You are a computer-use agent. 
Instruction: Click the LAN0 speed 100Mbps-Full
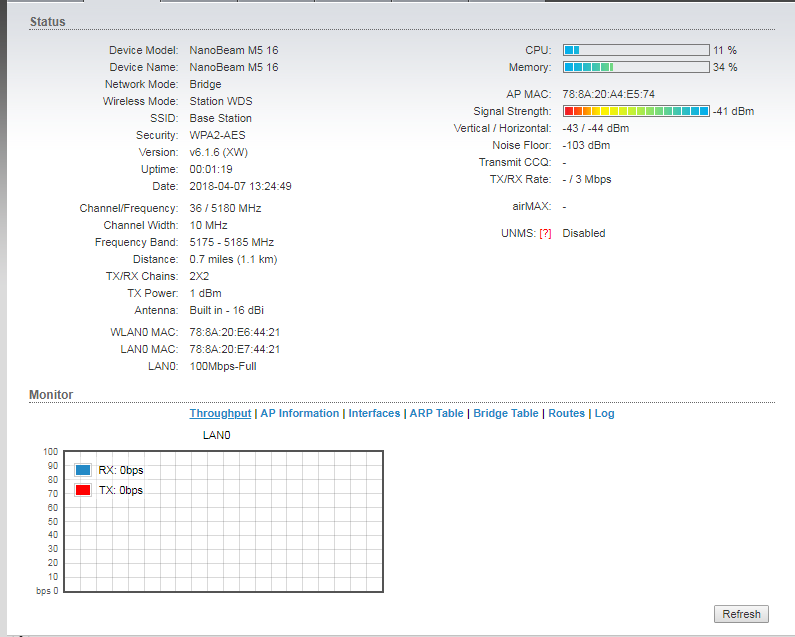coord(223,366)
